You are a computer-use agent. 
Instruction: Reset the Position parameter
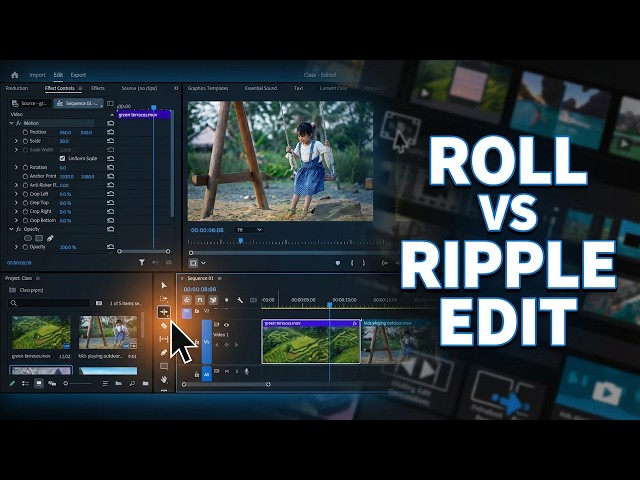(110, 132)
